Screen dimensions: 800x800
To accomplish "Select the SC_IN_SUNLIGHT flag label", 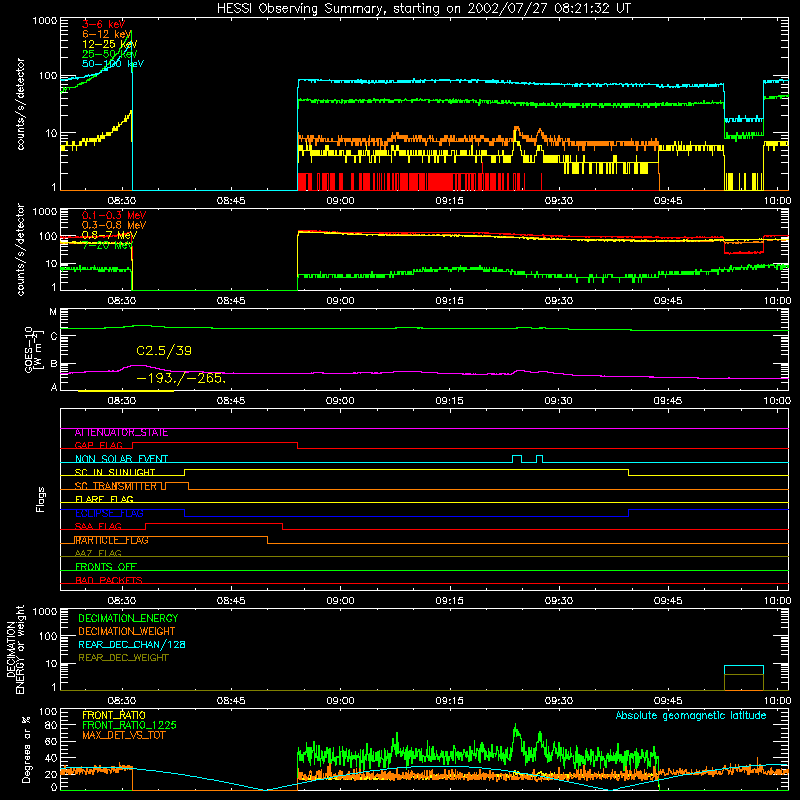I will 115,472.
